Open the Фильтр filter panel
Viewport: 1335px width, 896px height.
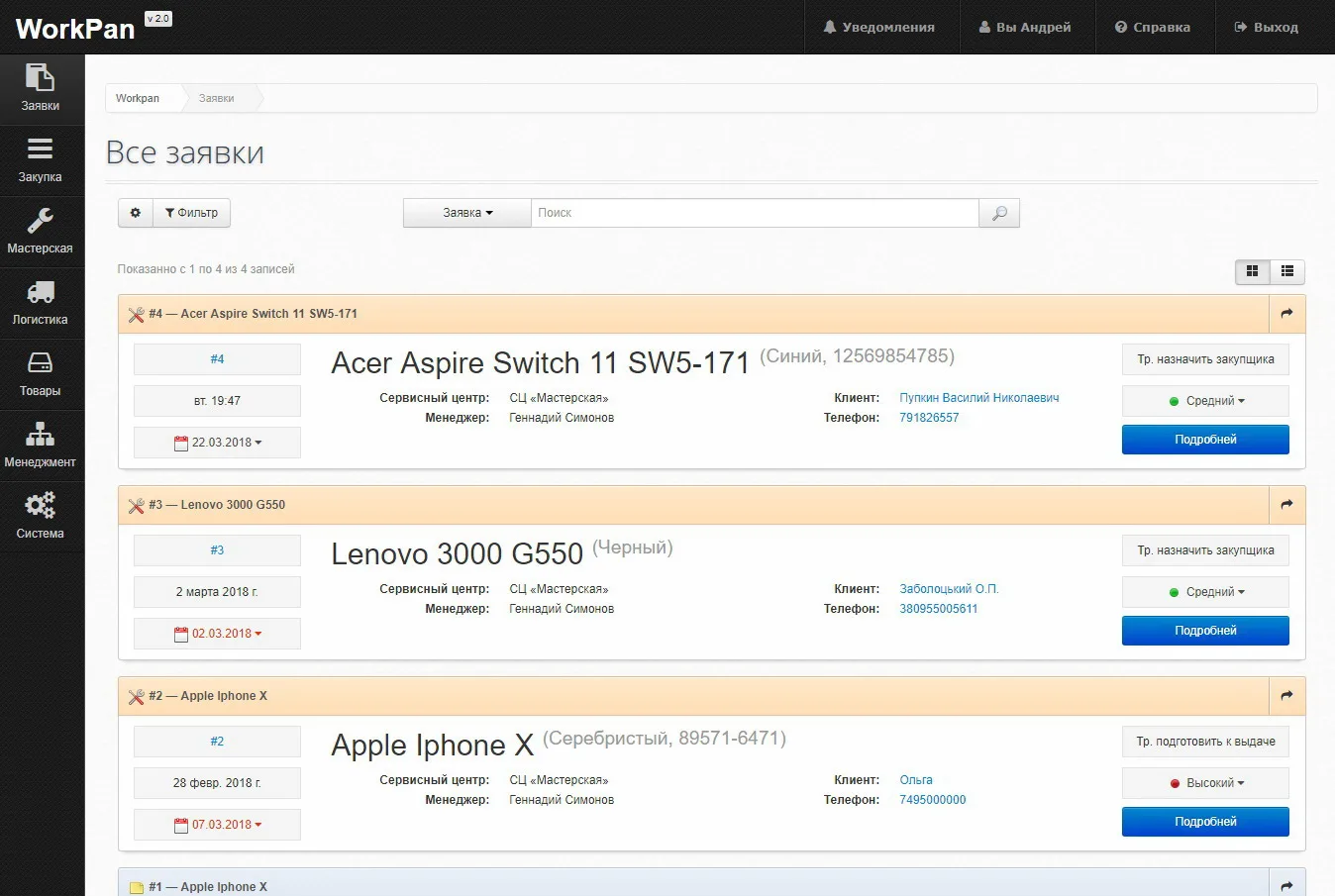[192, 213]
